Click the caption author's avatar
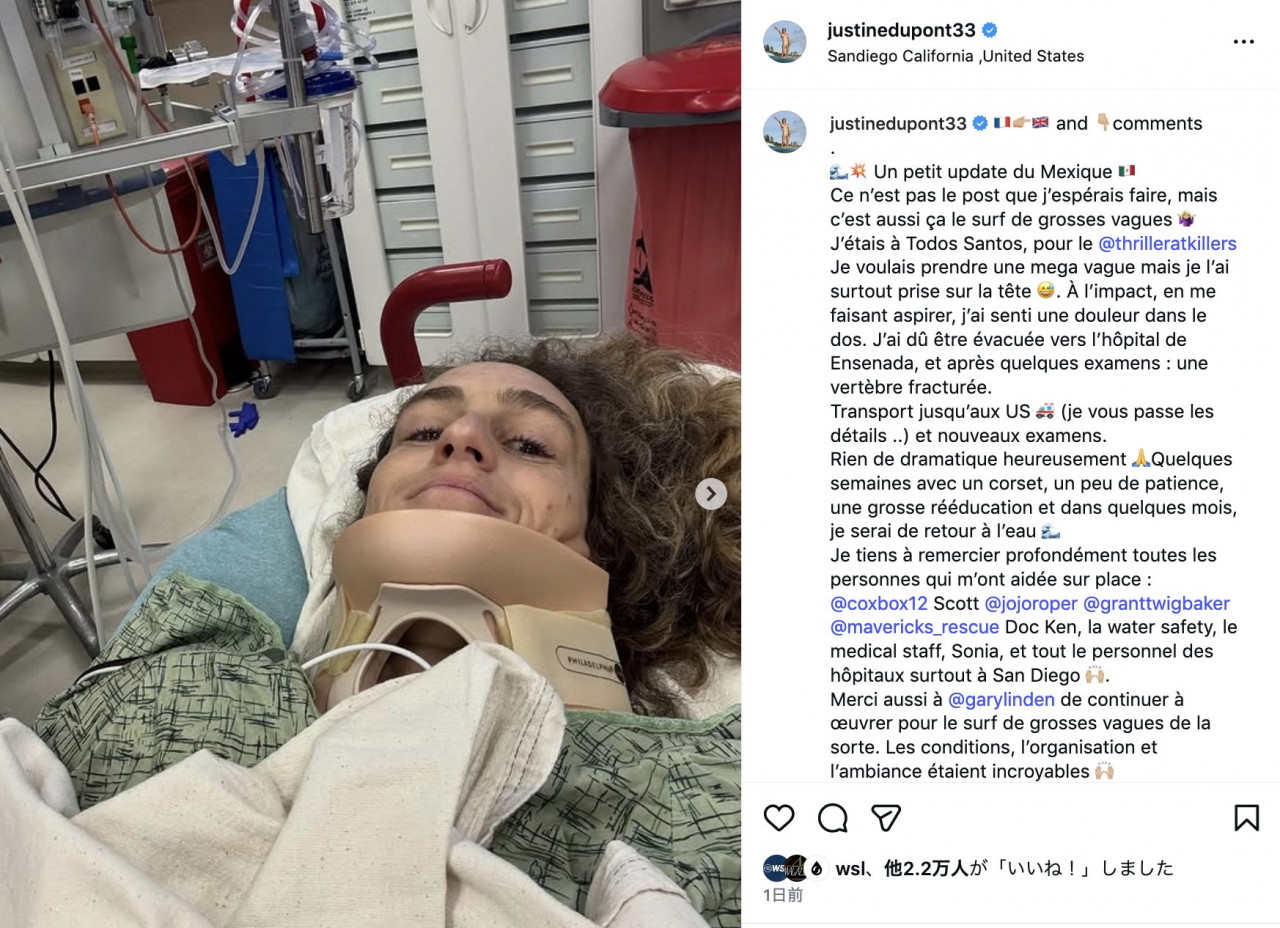This screenshot has width=1280, height=928. tap(785, 131)
